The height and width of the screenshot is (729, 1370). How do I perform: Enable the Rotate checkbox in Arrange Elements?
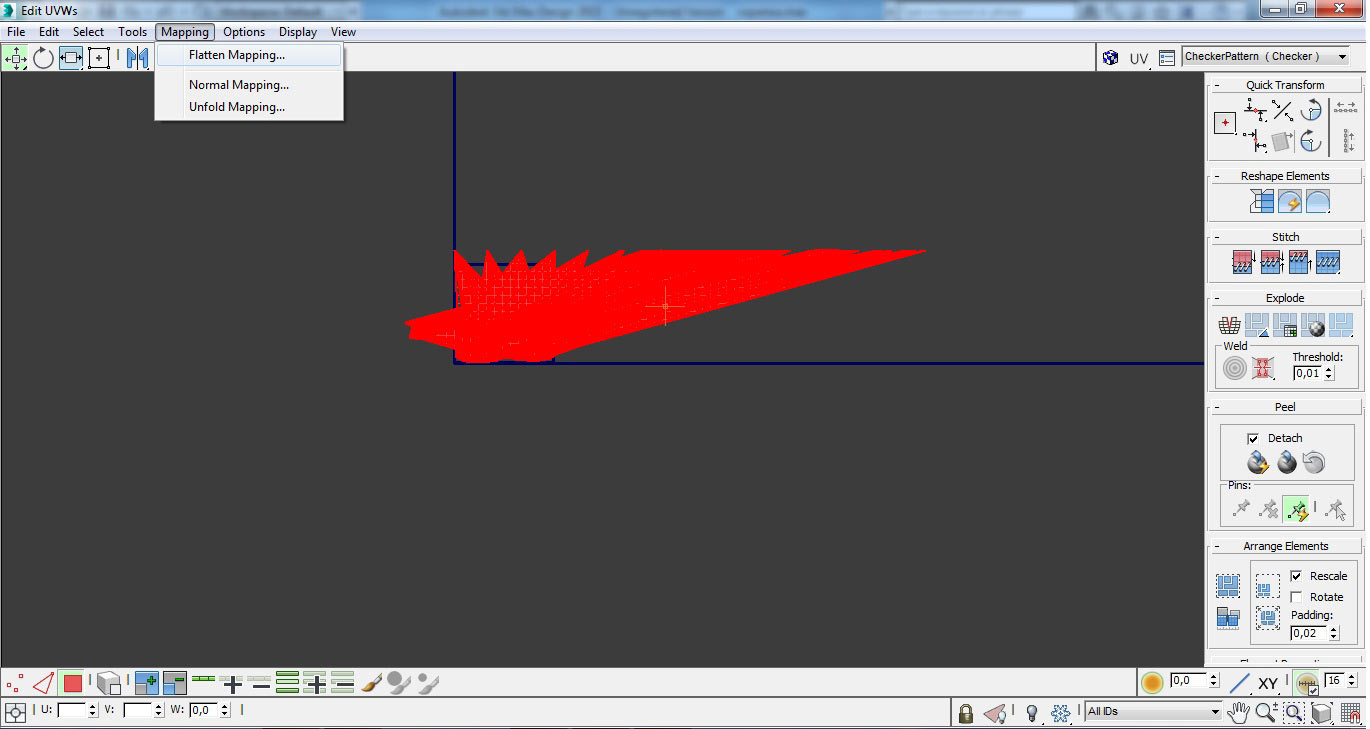(x=1296, y=597)
